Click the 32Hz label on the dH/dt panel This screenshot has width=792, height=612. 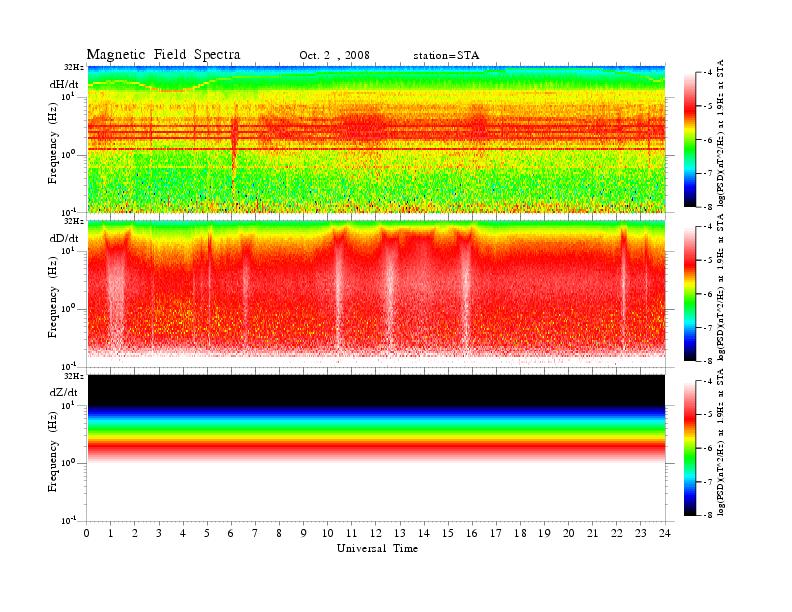pos(74,67)
